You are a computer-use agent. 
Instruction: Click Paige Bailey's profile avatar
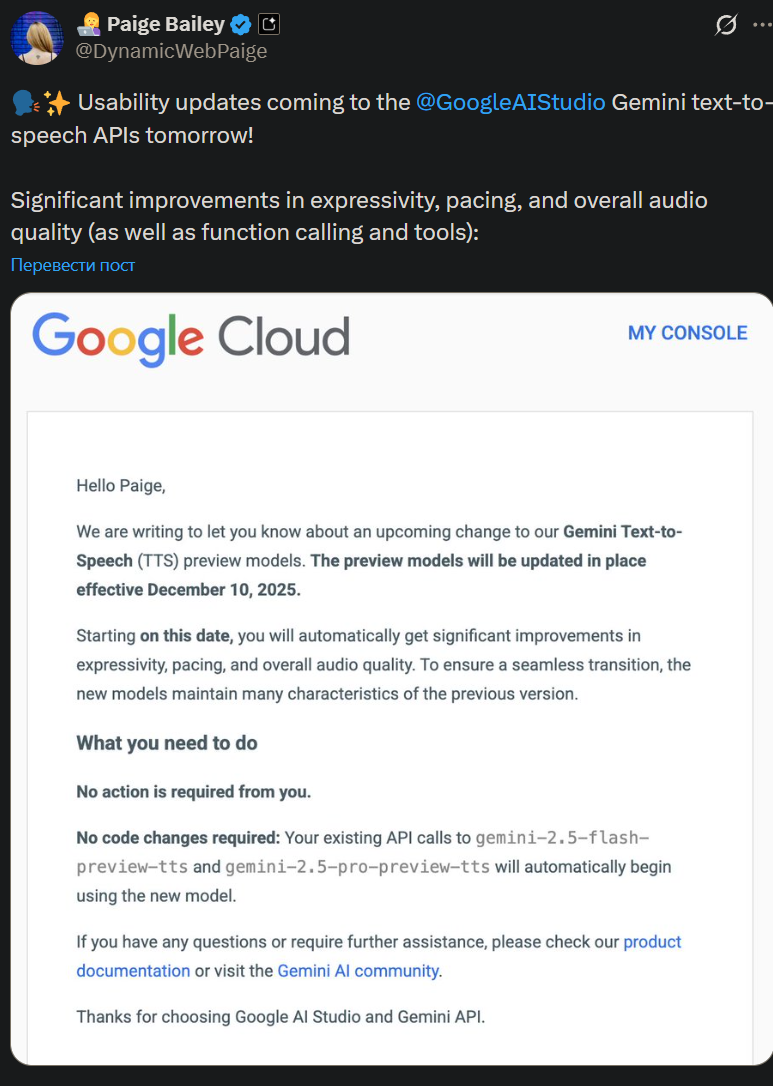click(x=36, y=38)
